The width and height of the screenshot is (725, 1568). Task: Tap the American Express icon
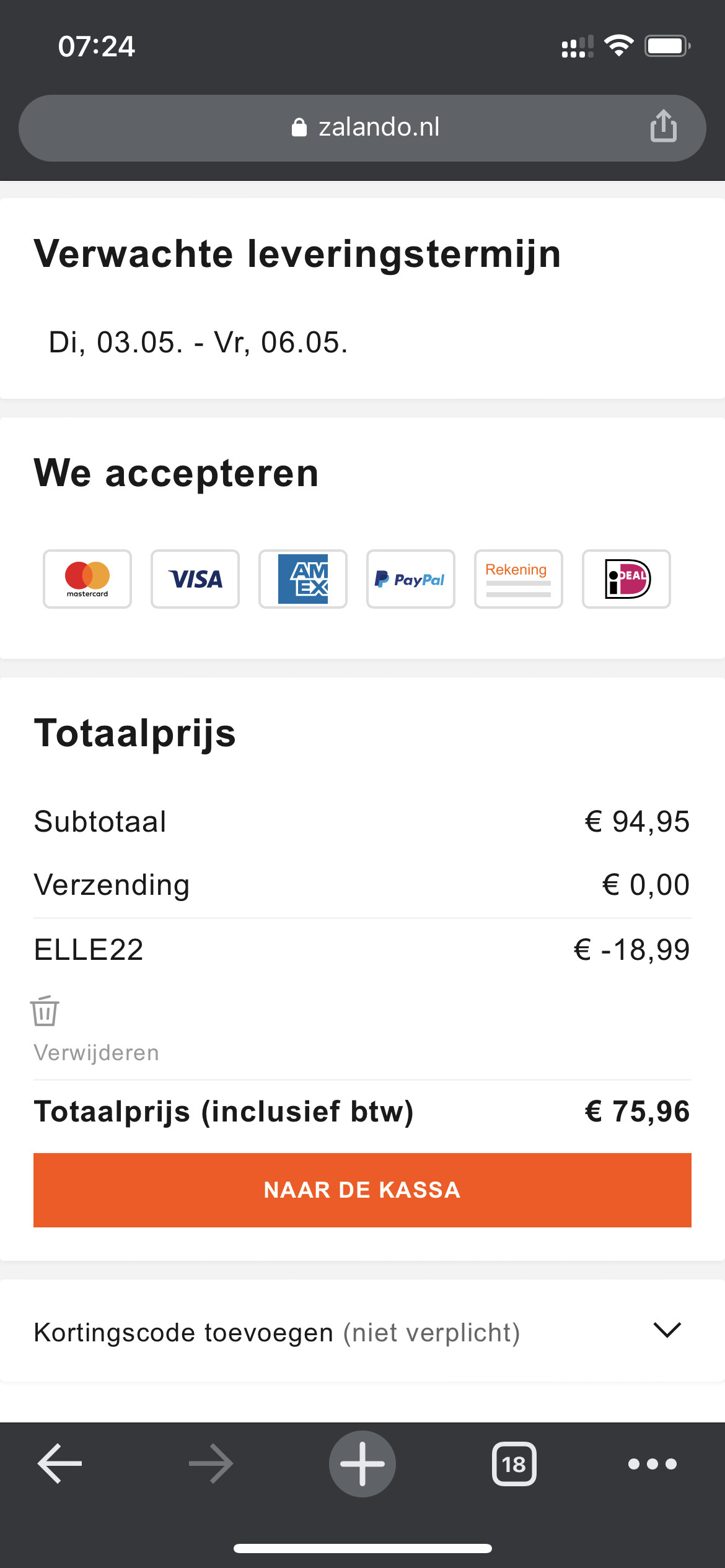point(303,579)
